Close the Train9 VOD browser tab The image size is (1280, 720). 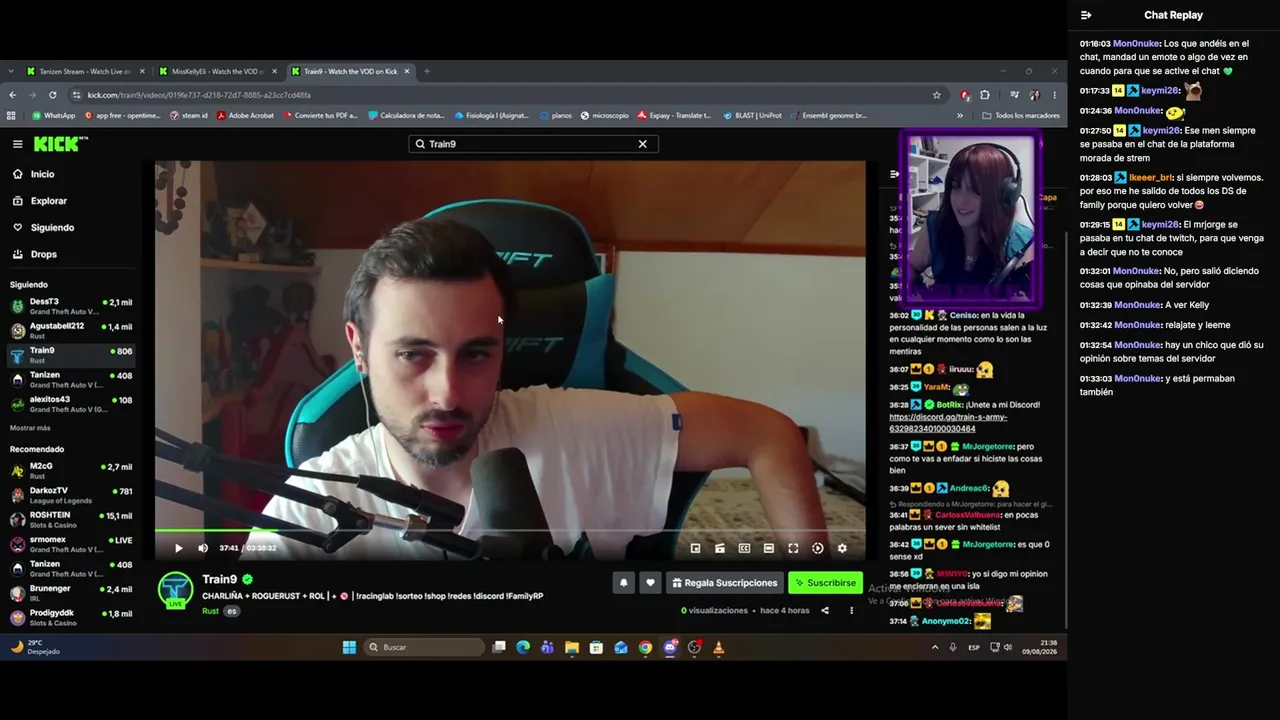point(406,72)
